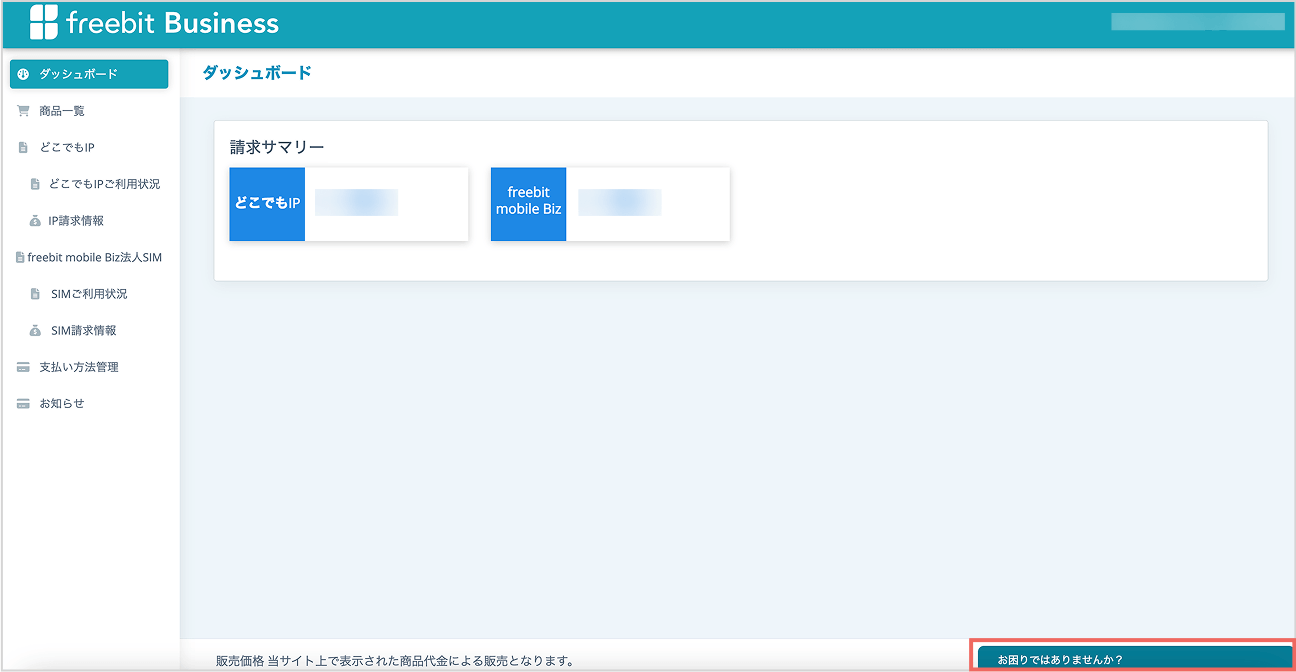Click the dashboard gauge icon in sidebar
Viewport: 1296px width, 672px height.
click(x=24, y=74)
